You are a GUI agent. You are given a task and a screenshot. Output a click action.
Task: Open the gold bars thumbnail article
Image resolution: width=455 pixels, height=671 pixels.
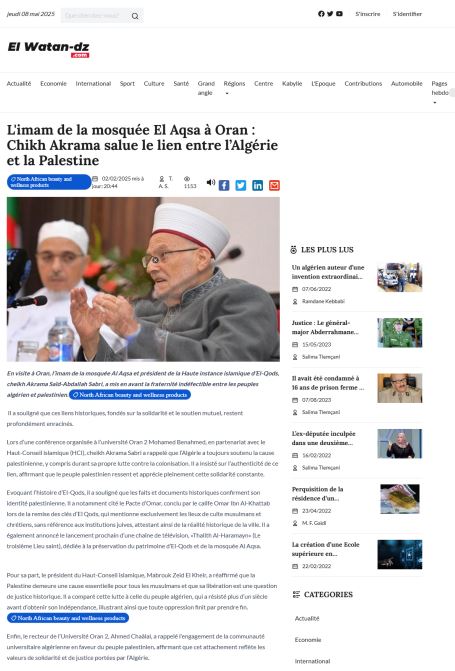pyautogui.click(x=400, y=499)
